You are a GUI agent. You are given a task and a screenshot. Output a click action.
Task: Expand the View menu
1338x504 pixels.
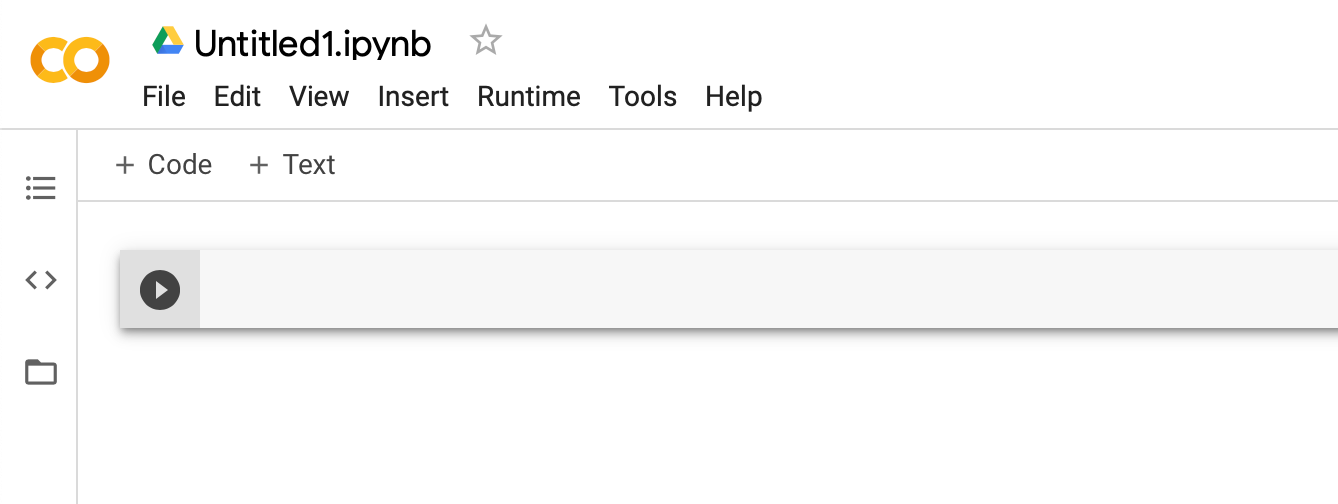pyautogui.click(x=319, y=97)
